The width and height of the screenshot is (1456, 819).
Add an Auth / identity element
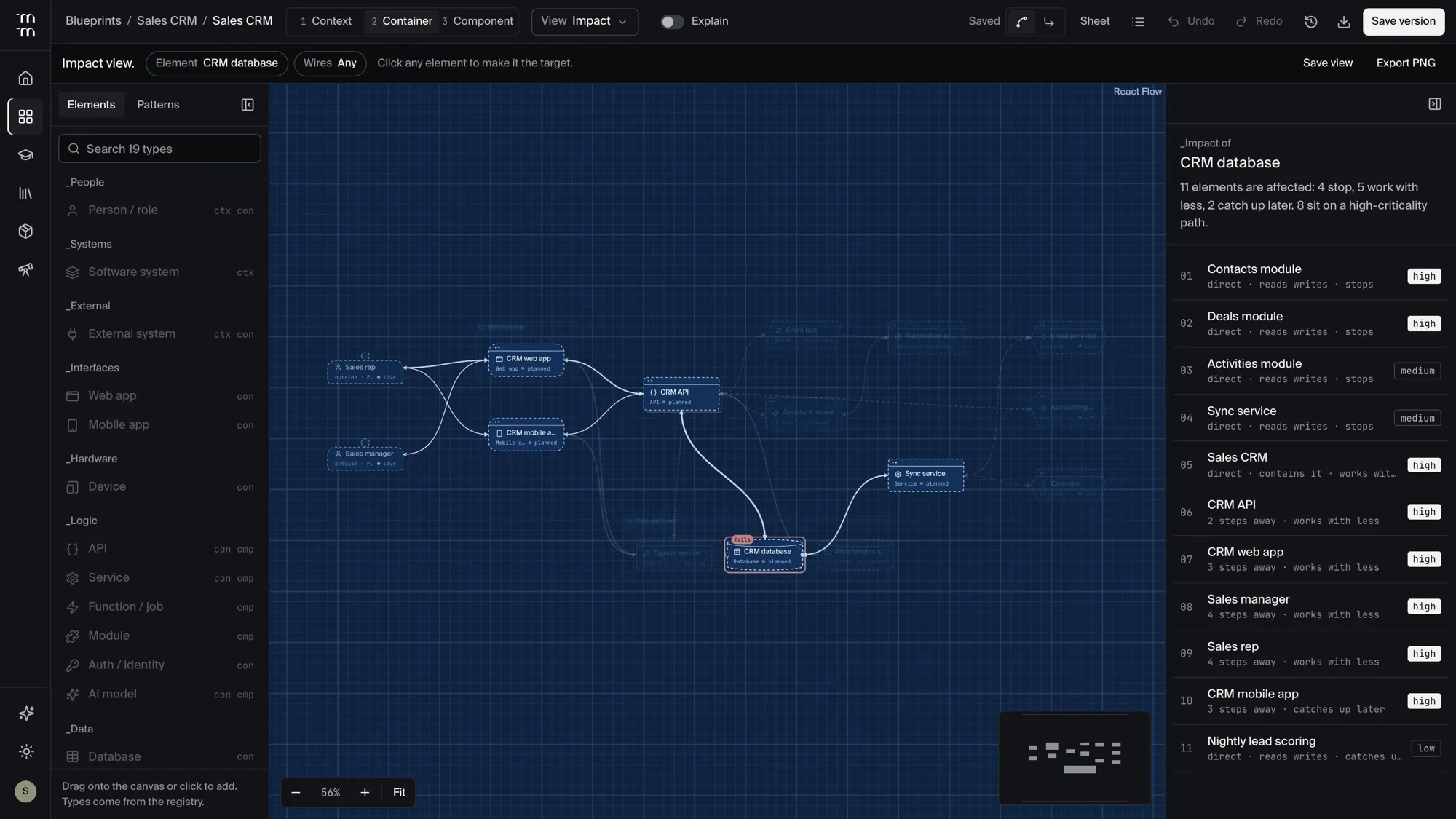click(159, 665)
